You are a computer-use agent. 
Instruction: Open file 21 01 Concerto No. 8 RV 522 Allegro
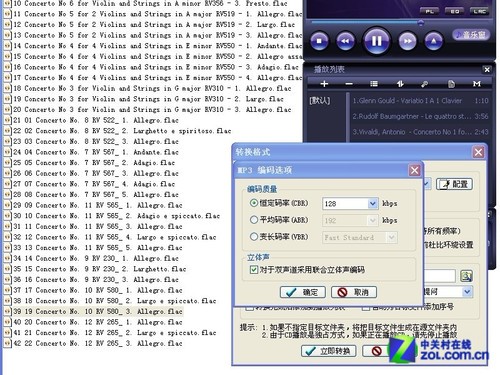(x=96, y=120)
